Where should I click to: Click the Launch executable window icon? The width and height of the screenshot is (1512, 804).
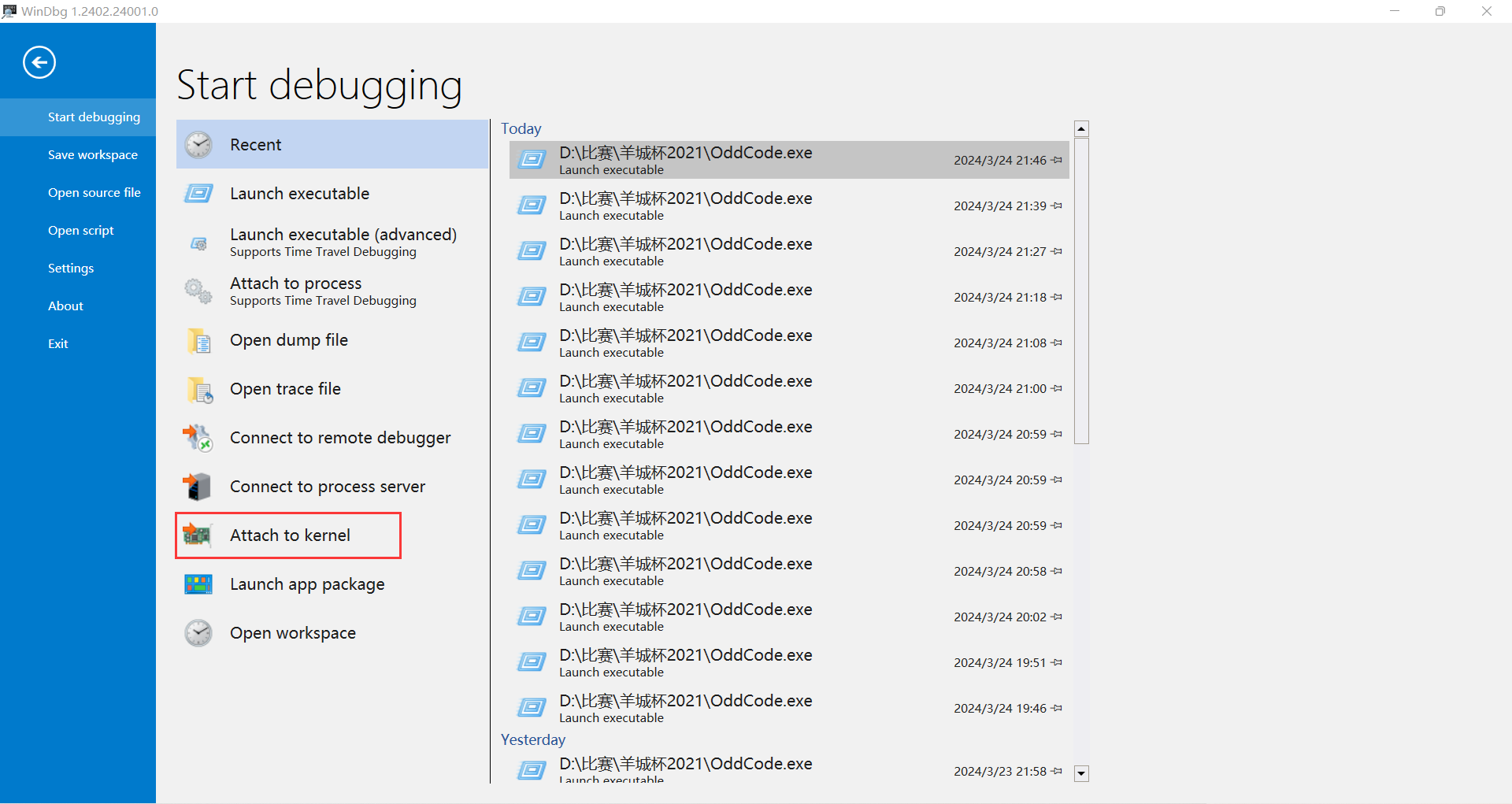click(198, 194)
